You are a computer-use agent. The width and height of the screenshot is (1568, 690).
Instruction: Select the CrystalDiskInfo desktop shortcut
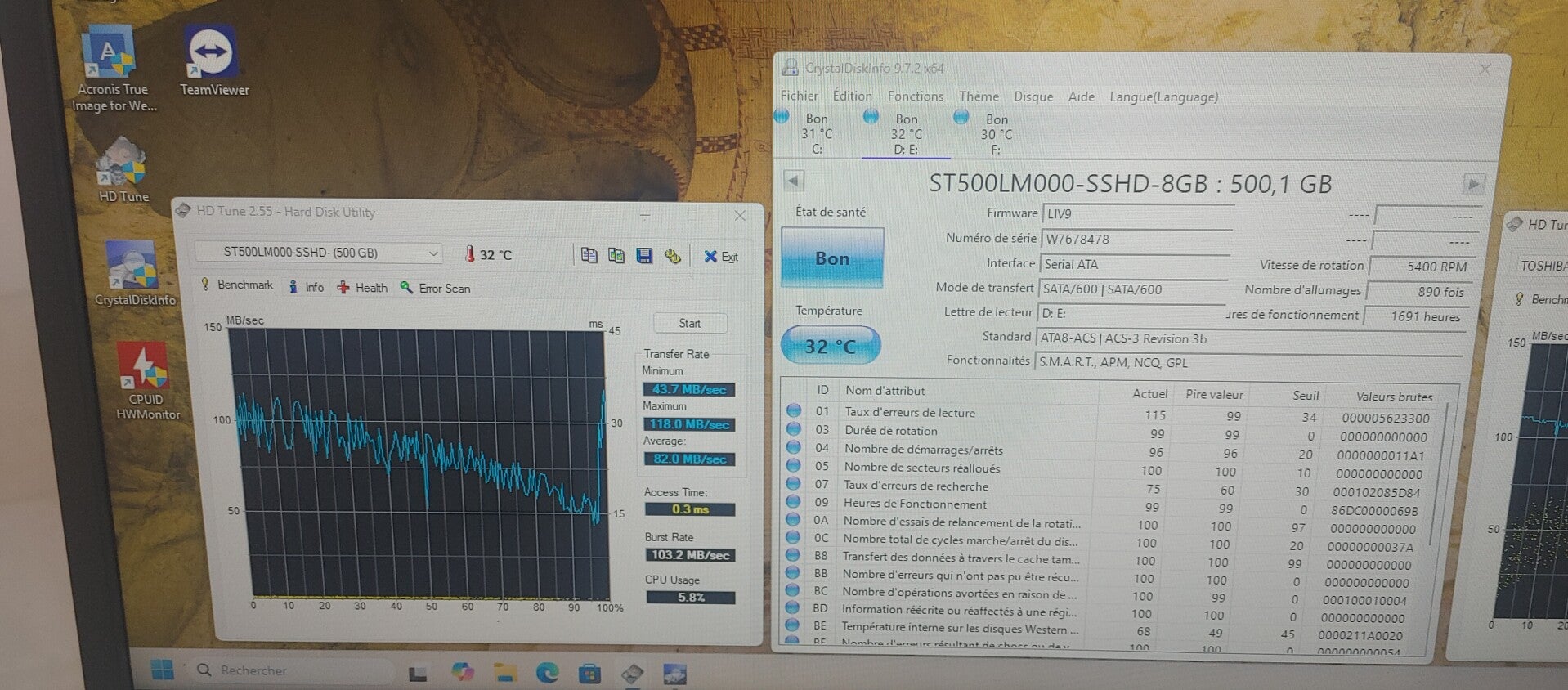134,274
